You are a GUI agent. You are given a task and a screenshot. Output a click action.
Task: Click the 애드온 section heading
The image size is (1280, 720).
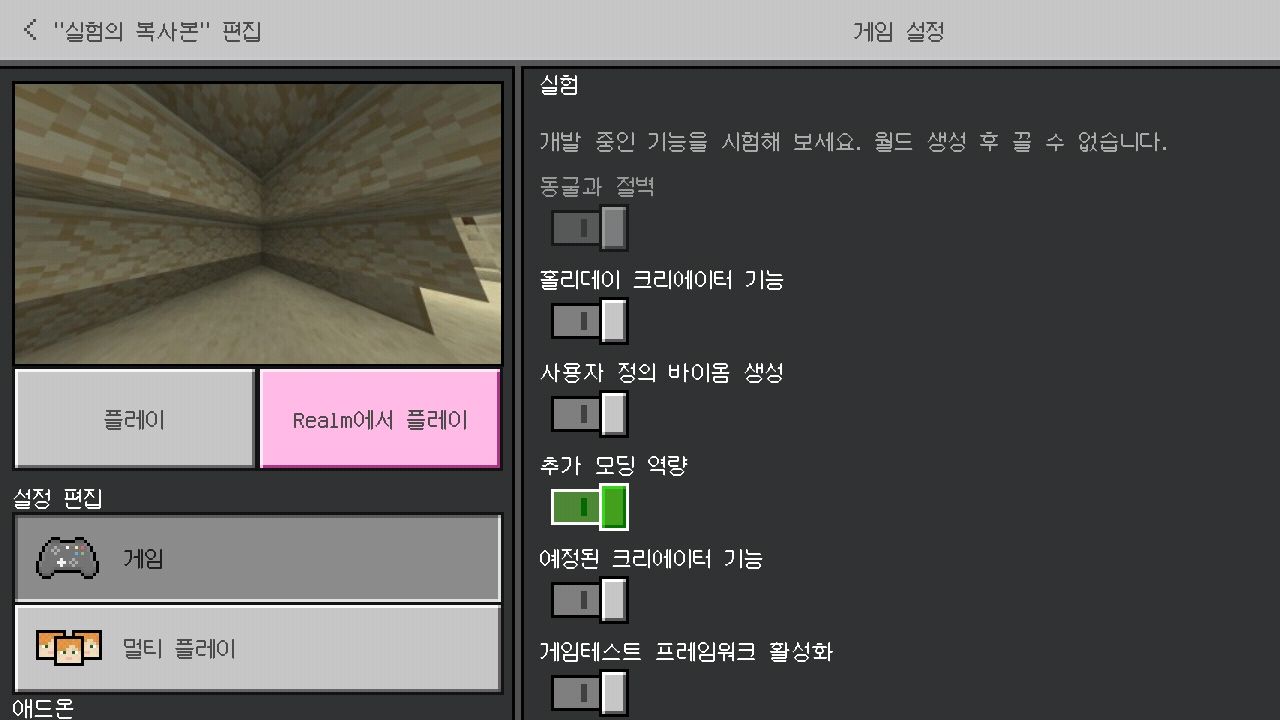pyautogui.click(x=43, y=708)
